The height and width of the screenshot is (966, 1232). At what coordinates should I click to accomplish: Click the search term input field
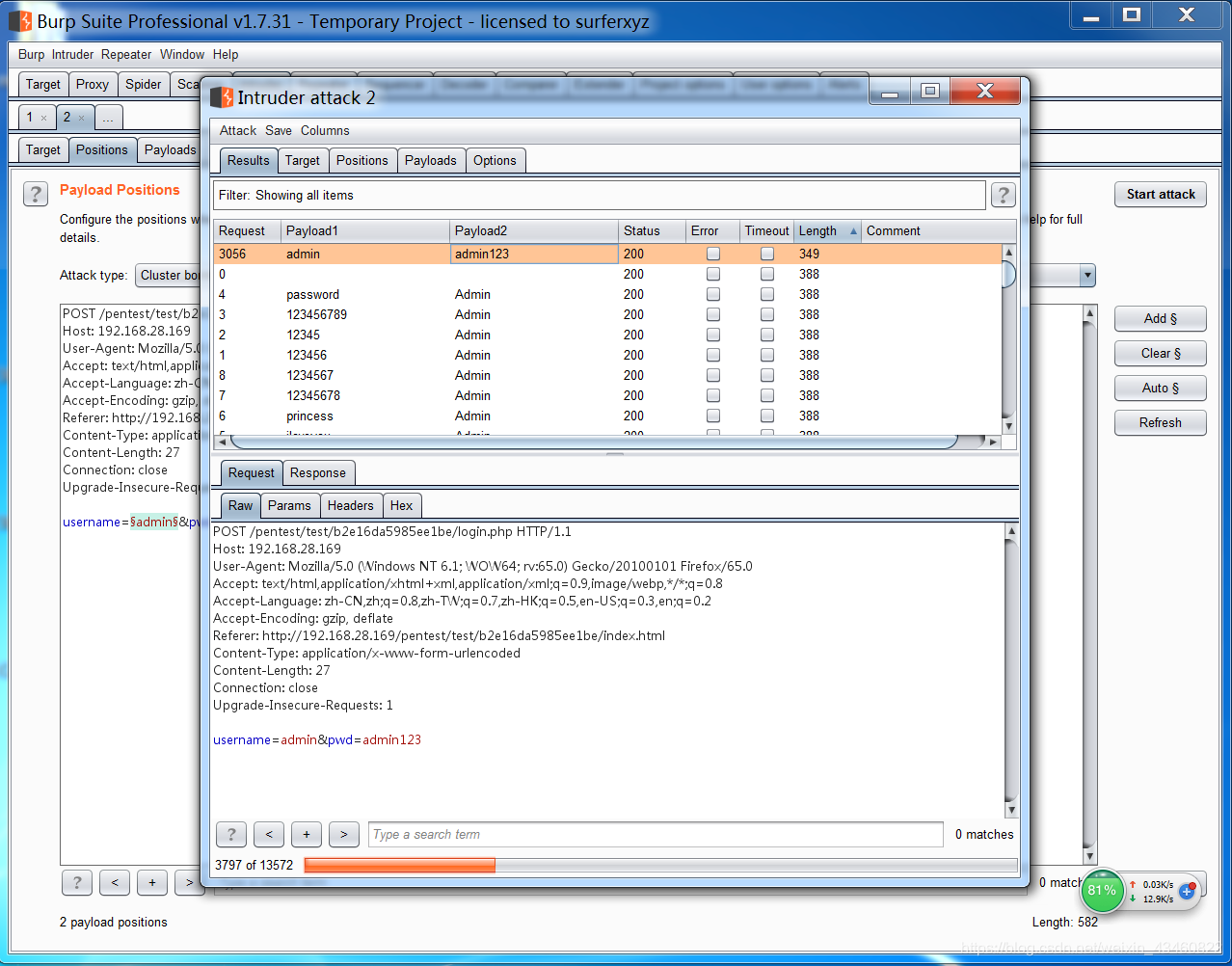click(x=656, y=834)
